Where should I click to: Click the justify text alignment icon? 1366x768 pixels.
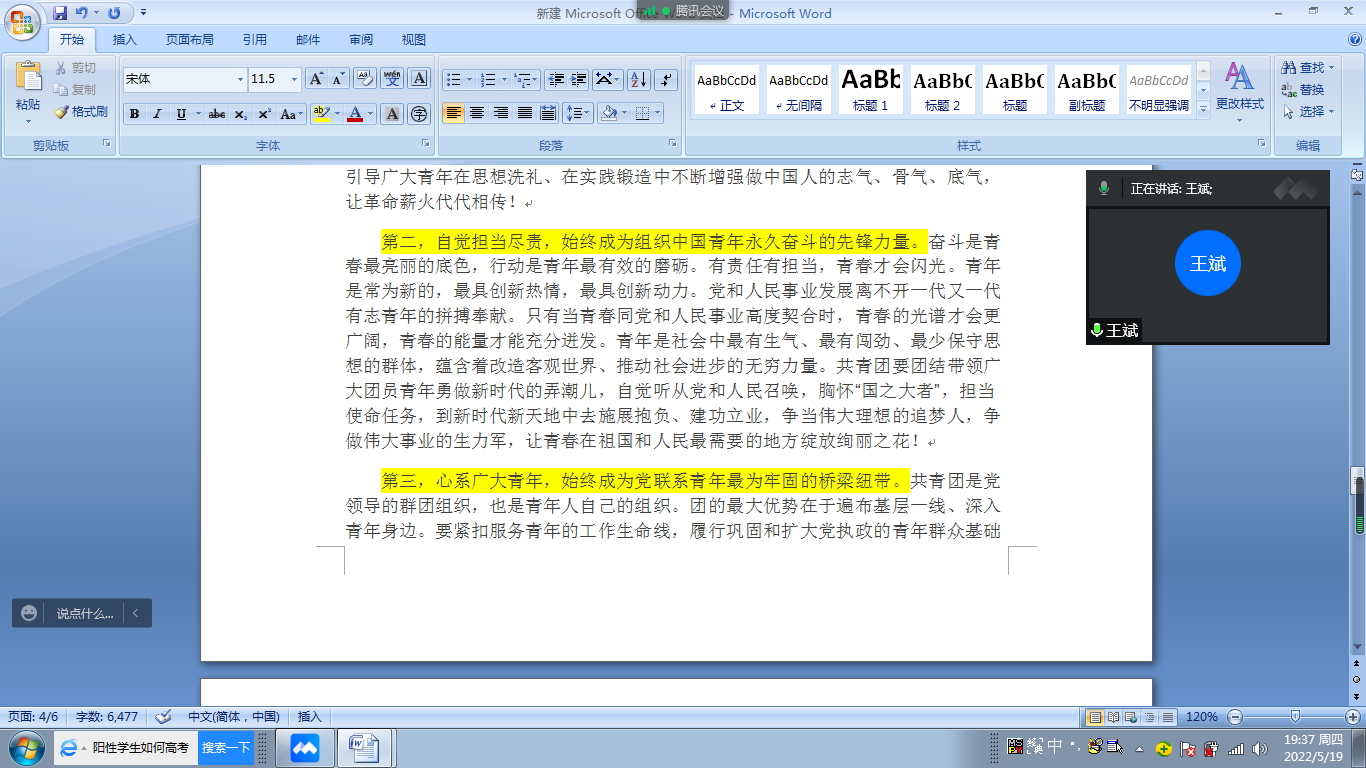pos(525,113)
